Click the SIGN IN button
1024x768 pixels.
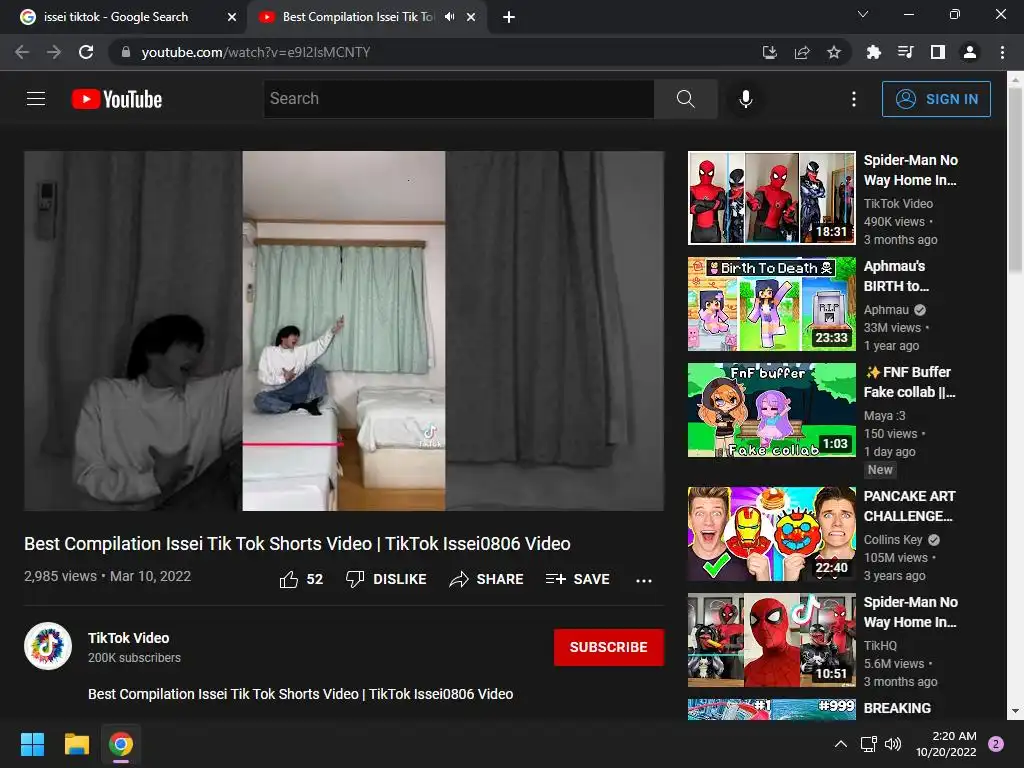coord(936,99)
